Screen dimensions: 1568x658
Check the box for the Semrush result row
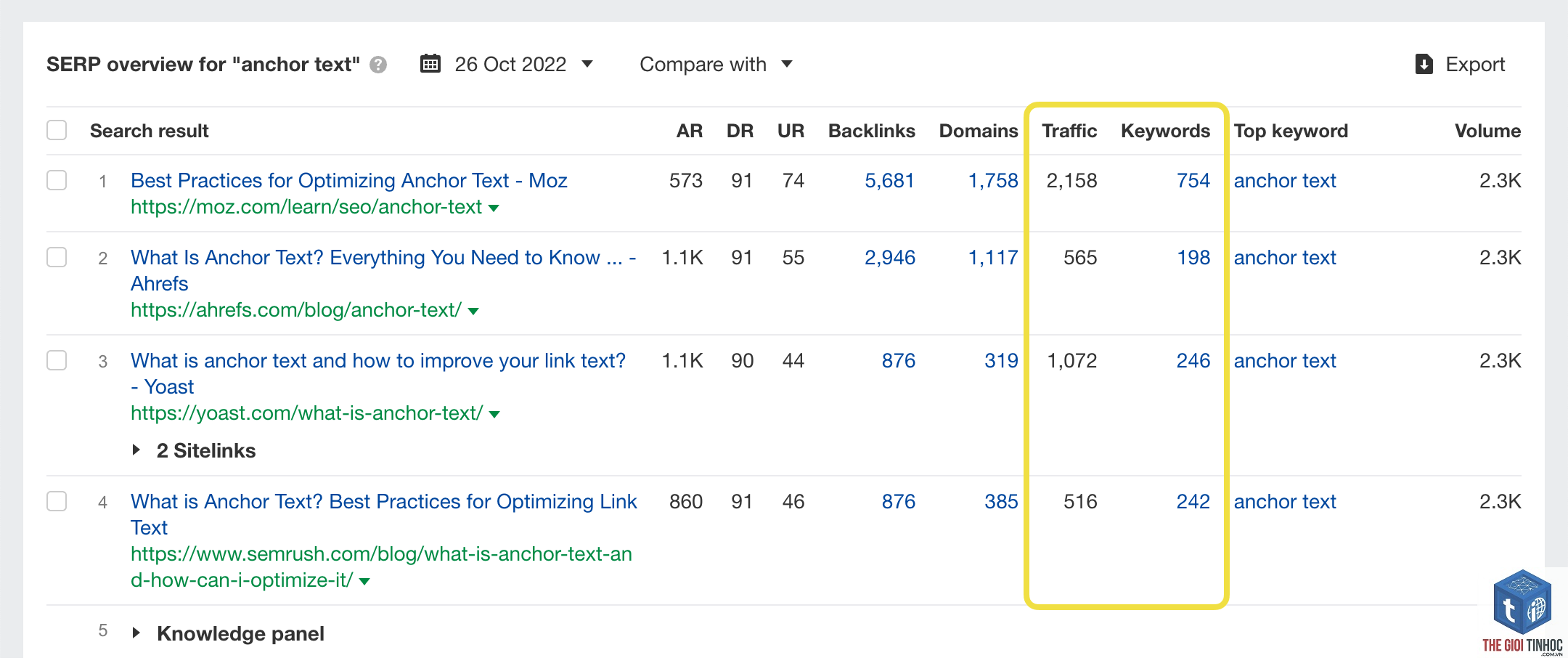coord(57,500)
